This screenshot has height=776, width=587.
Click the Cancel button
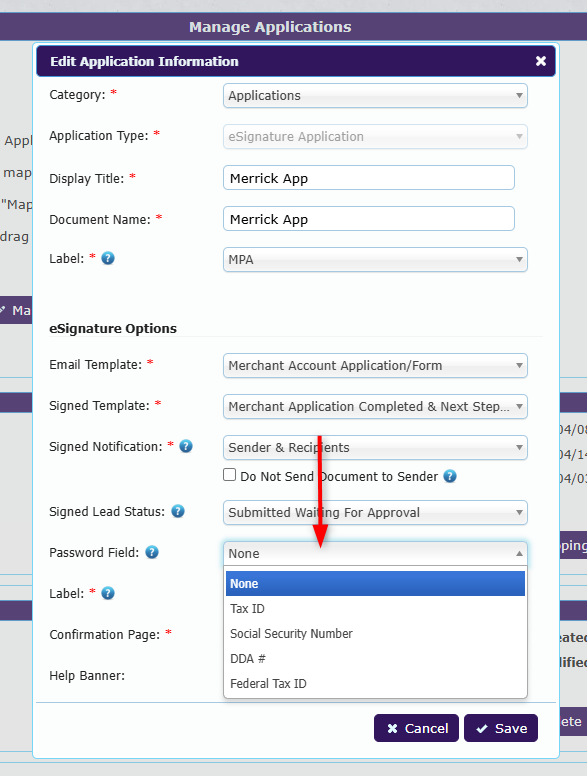tap(416, 728)
